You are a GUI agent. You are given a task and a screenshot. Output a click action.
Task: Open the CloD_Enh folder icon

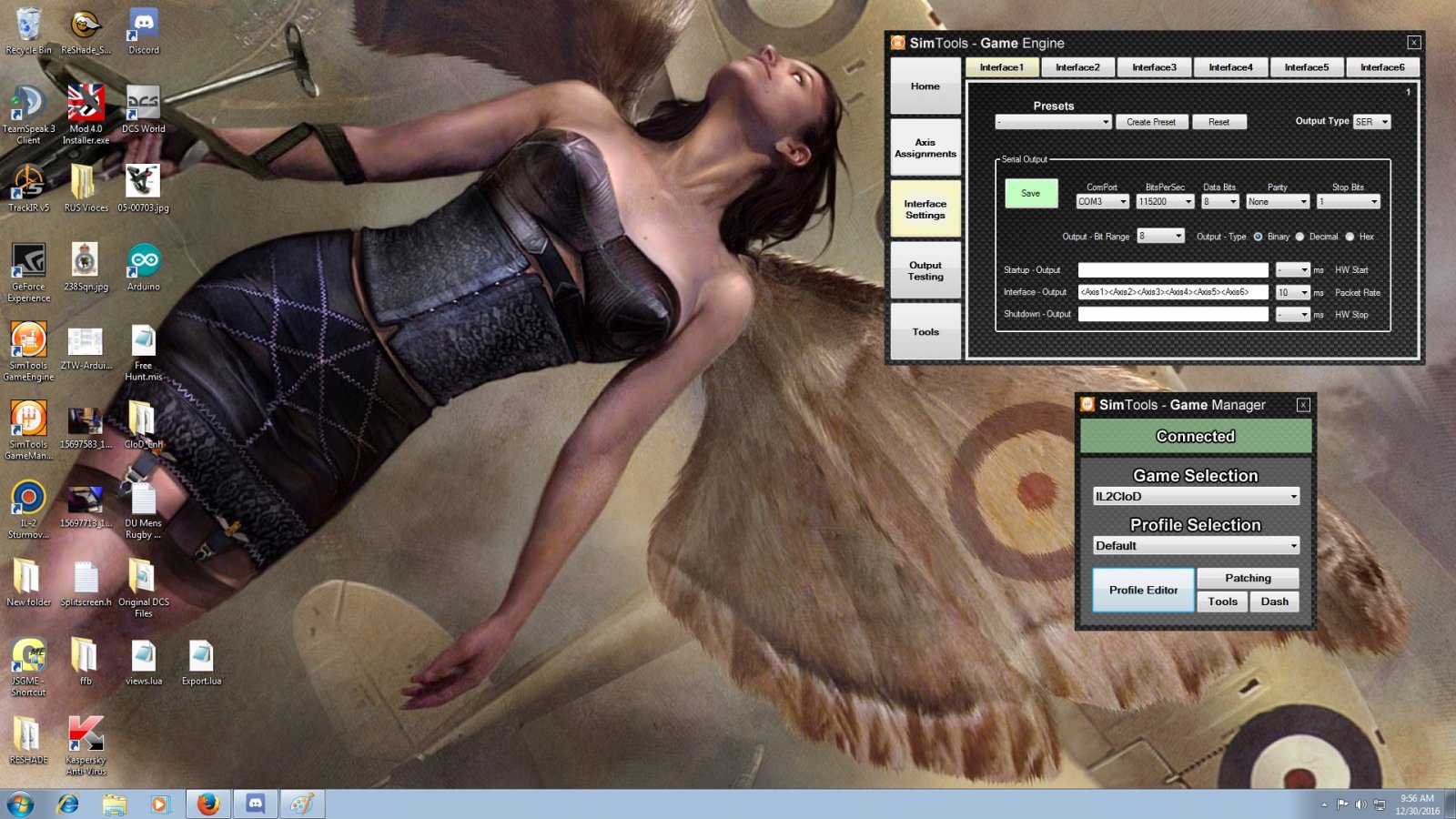pos(144,425)
